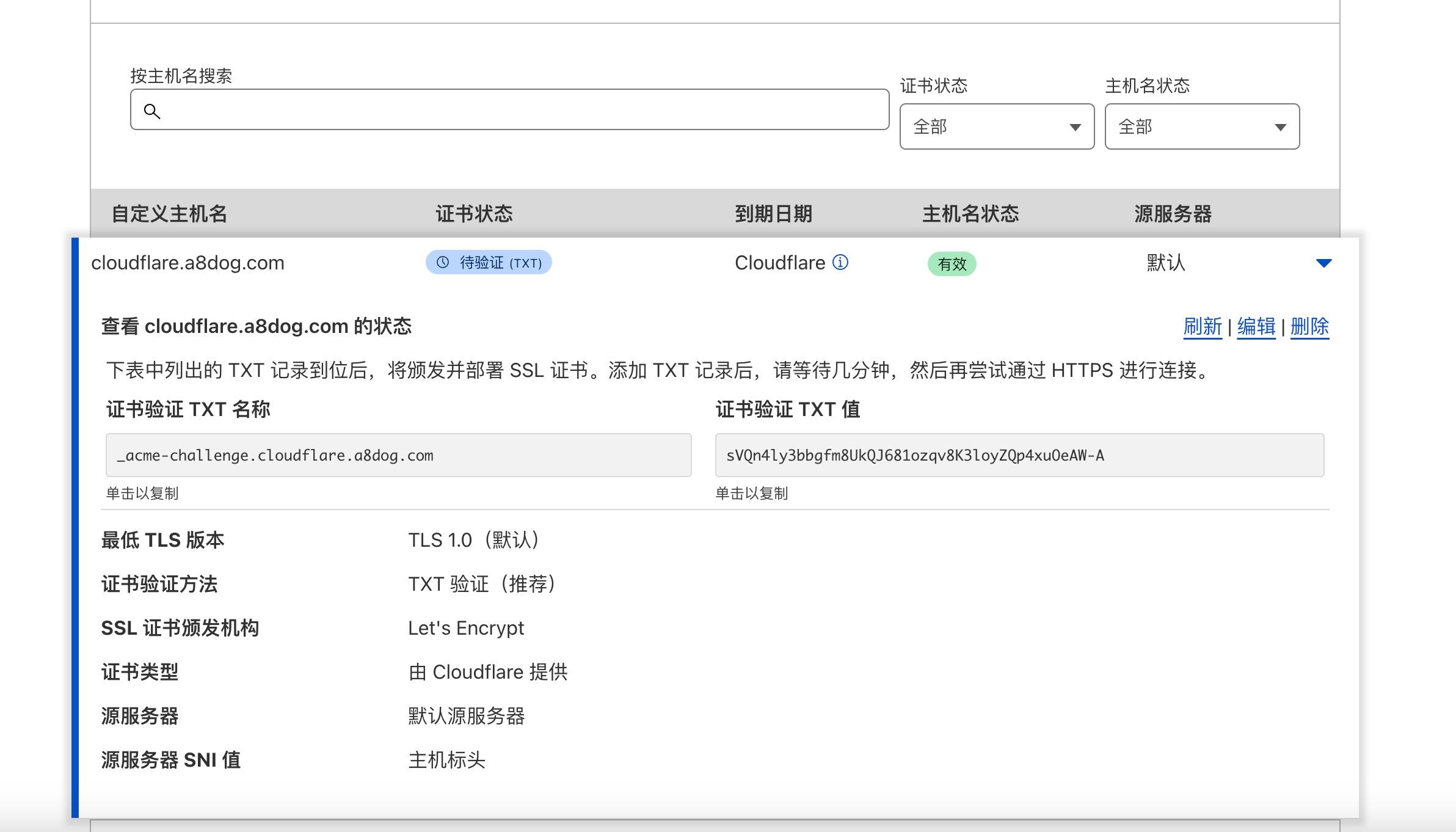Click the SSL 证书颁发机构 label
1456x832 pixels.
(x=180, y=628)
